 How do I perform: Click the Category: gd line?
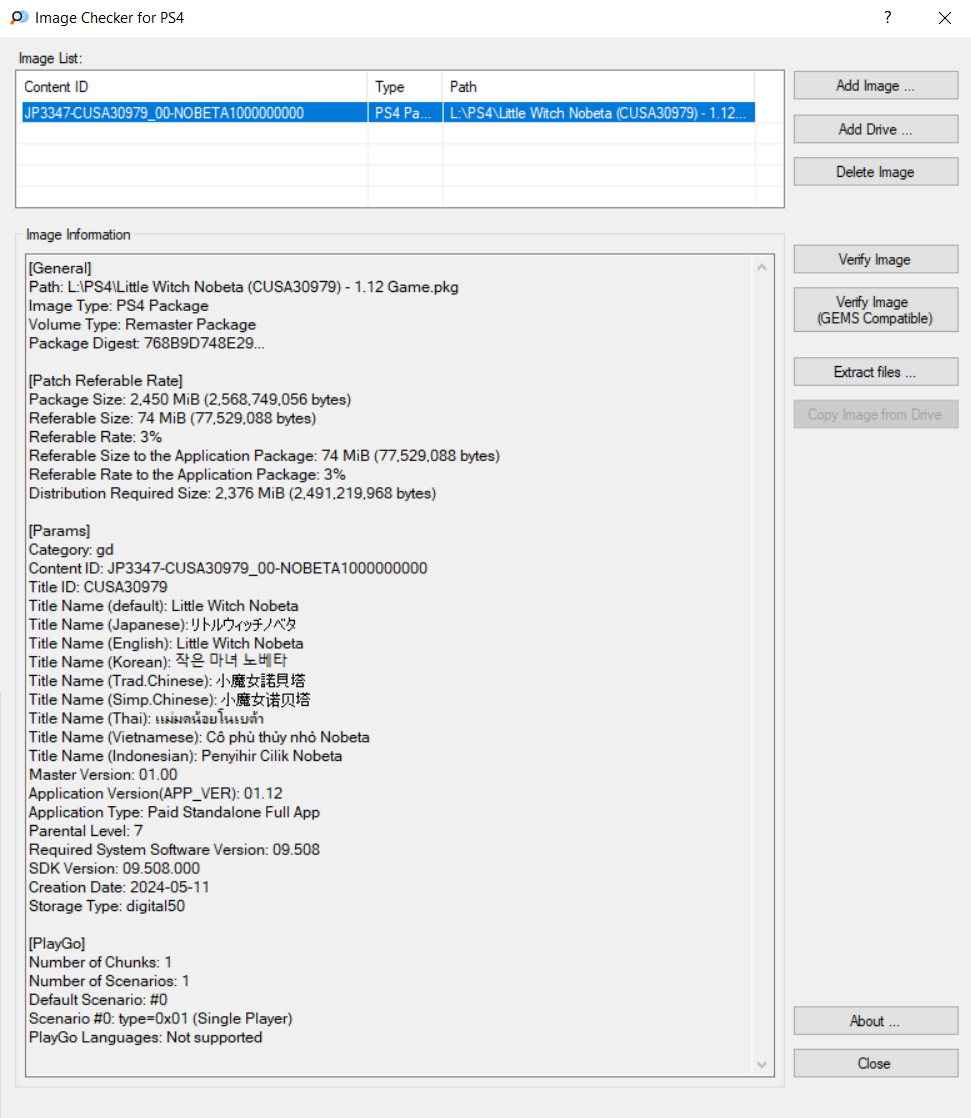pyautogui.click(x=71, y=550)
